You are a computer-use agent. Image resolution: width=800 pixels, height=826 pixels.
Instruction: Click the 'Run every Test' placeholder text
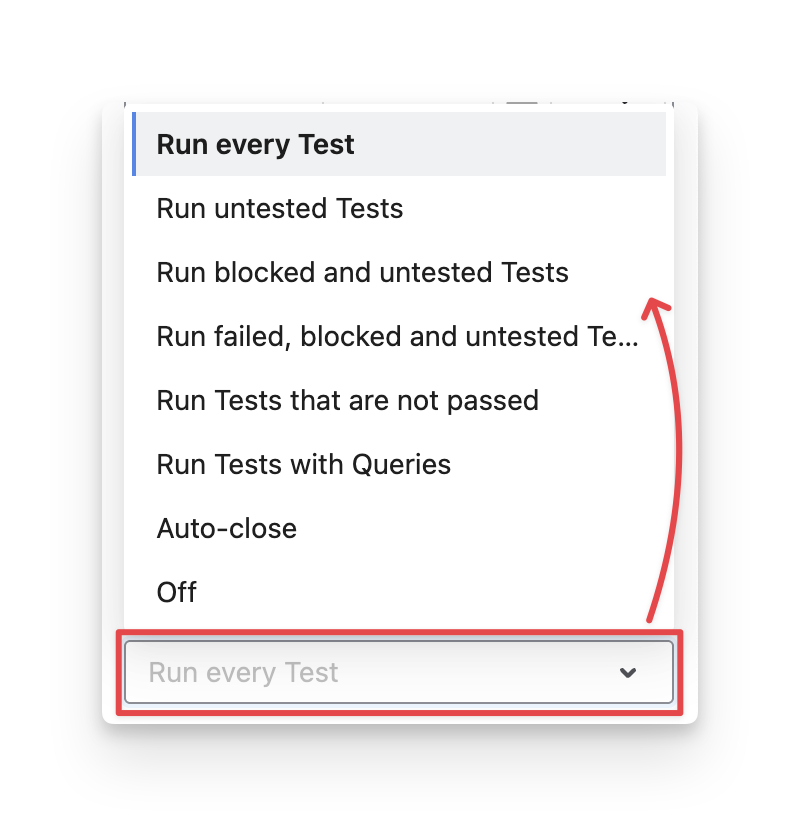point(244,673)
